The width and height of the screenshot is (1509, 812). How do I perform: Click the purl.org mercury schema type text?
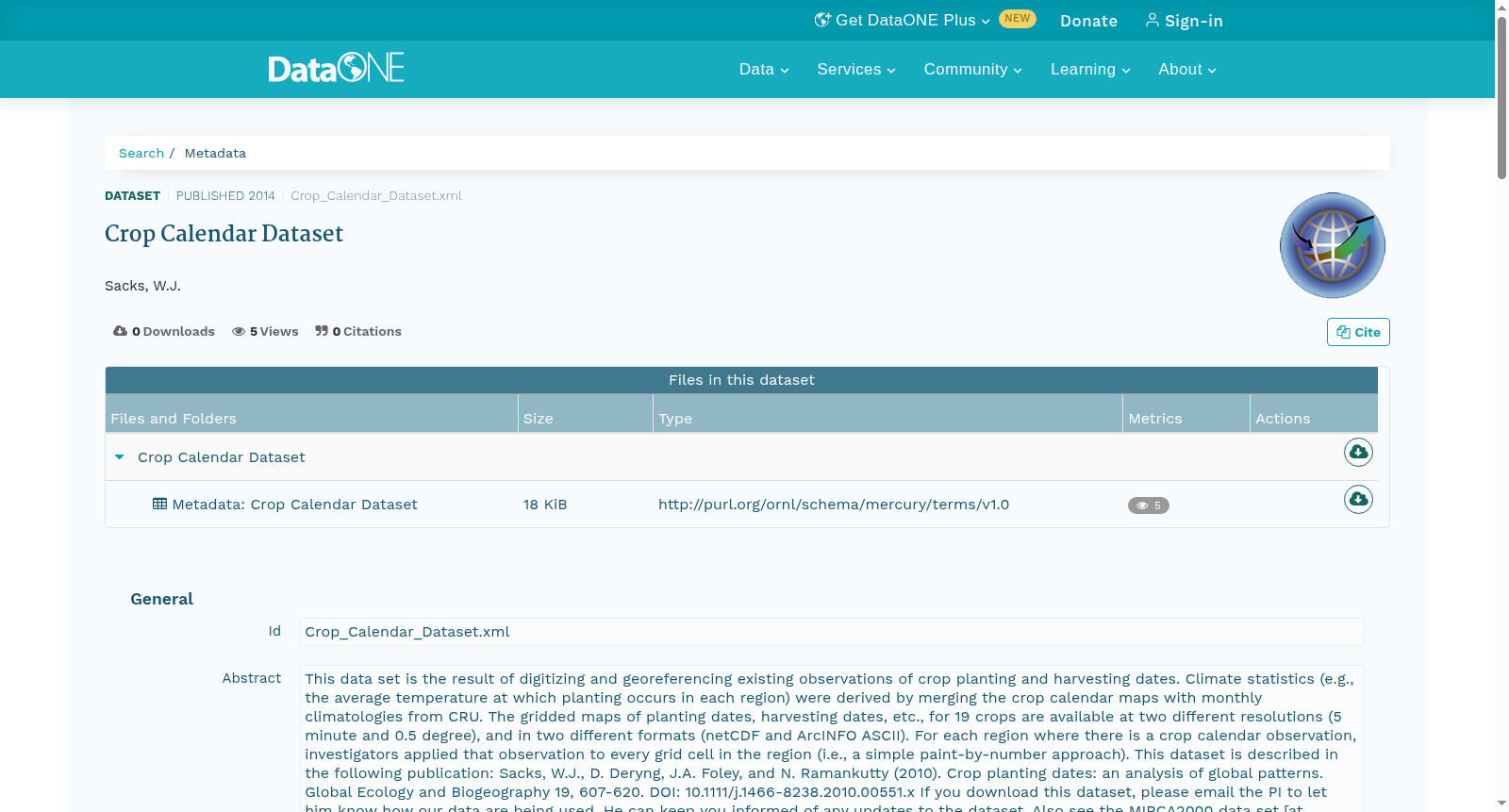click(x=834, y=505)
